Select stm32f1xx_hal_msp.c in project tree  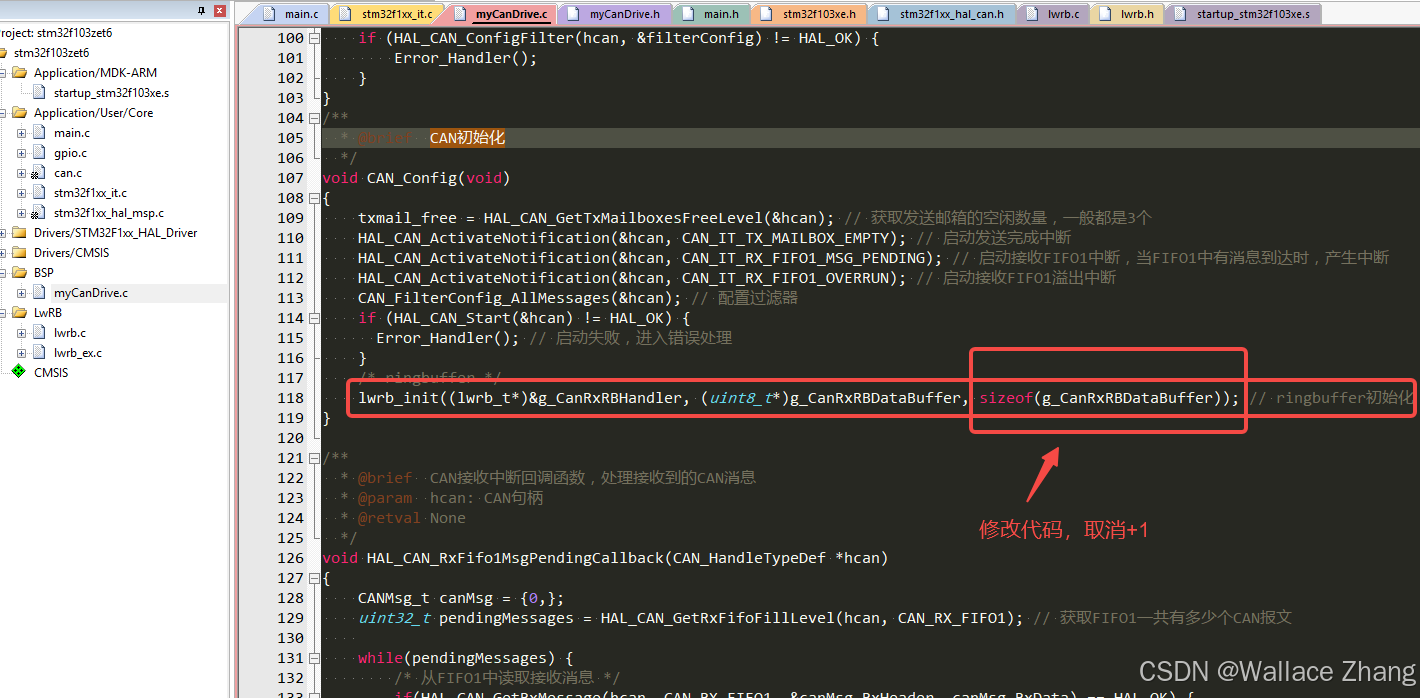(x=109, y=213)
